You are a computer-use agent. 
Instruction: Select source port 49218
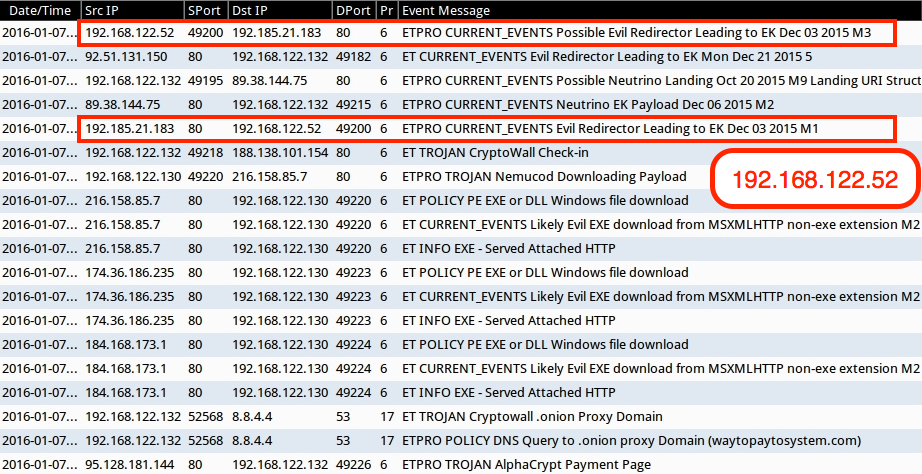tap(206, 153)
